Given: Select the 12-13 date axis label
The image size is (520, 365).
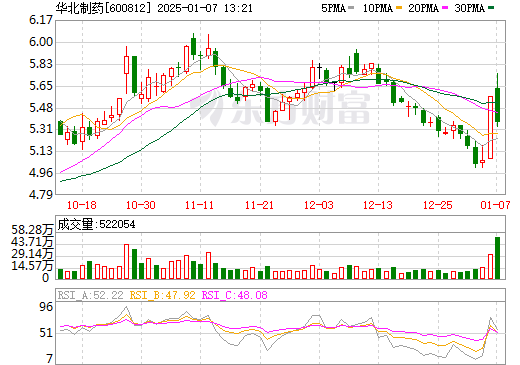Looking at the screenshot, I should (378, 205).
